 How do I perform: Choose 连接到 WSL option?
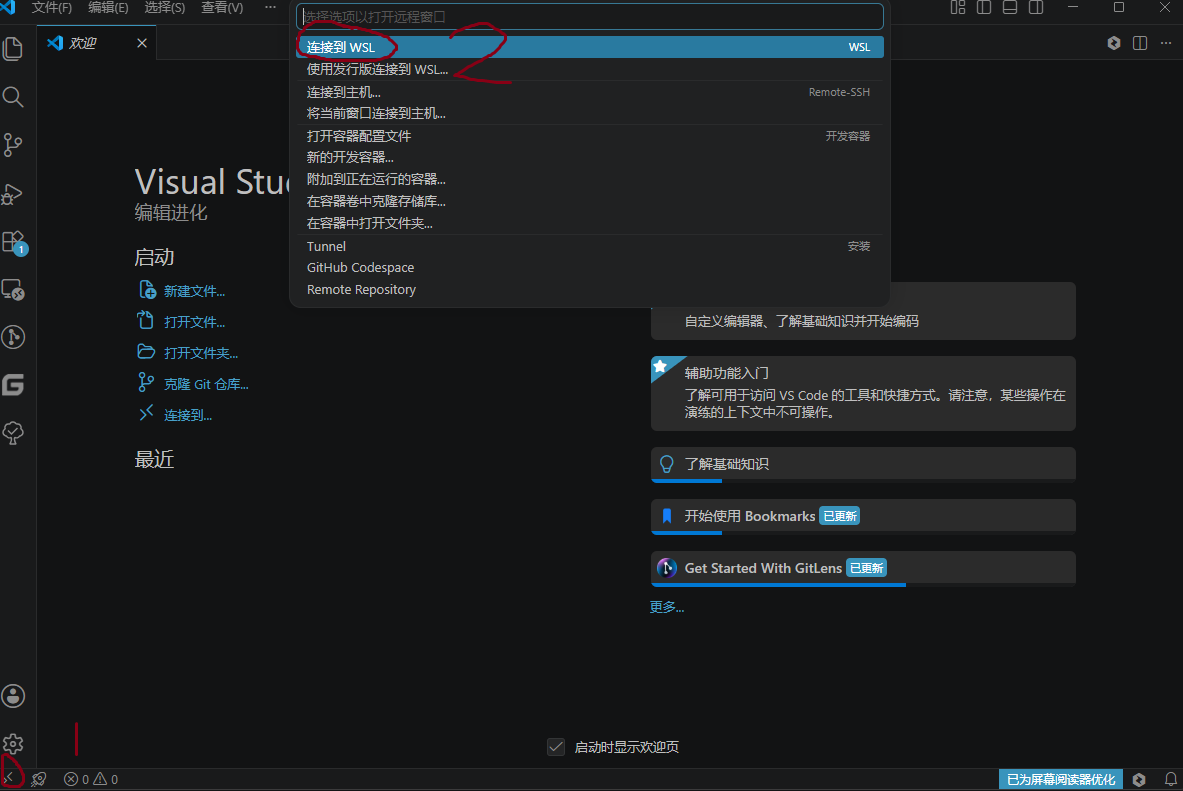tap(589, 47)
